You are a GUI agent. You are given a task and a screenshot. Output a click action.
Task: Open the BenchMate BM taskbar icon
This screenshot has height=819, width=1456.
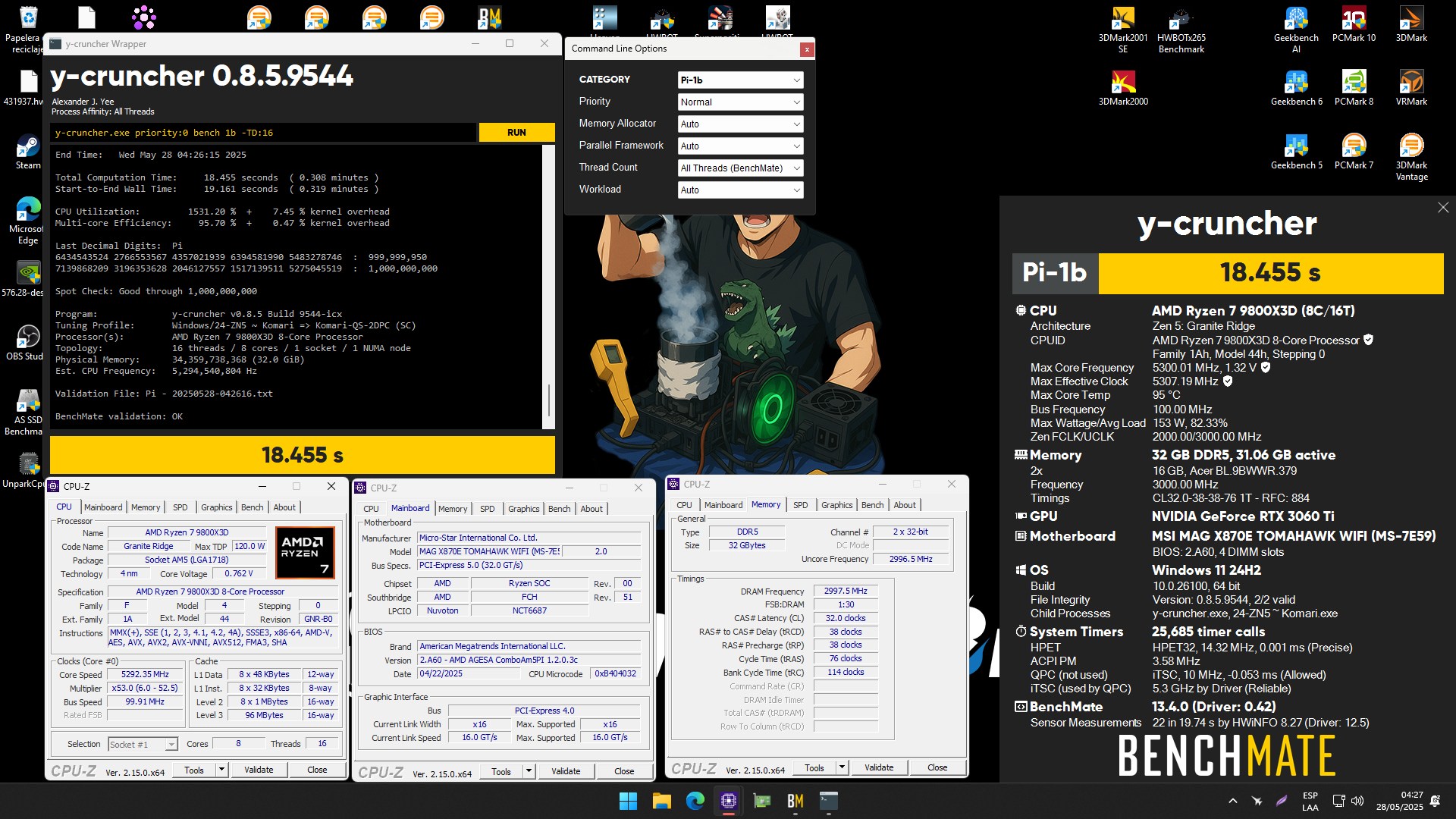pyautogui.click(x=795, y=801)
